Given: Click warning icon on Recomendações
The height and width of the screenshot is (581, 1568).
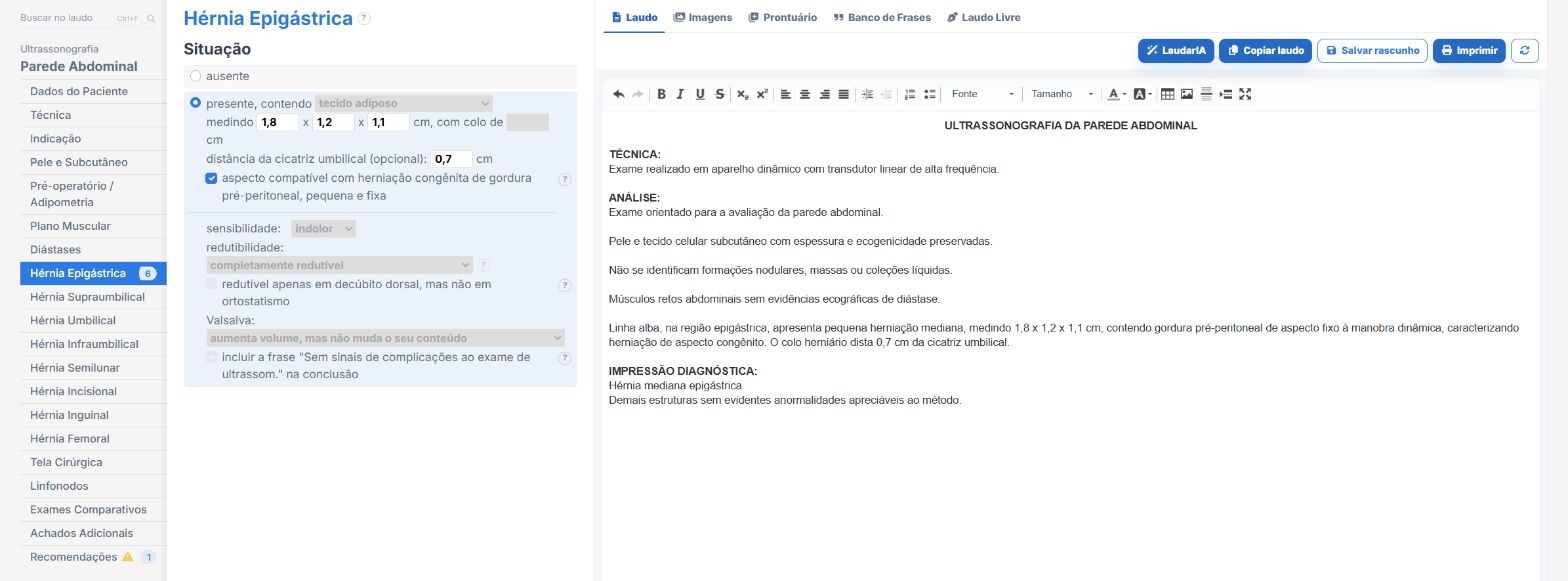Looking at the screenshot, I should tap(127, 557).
